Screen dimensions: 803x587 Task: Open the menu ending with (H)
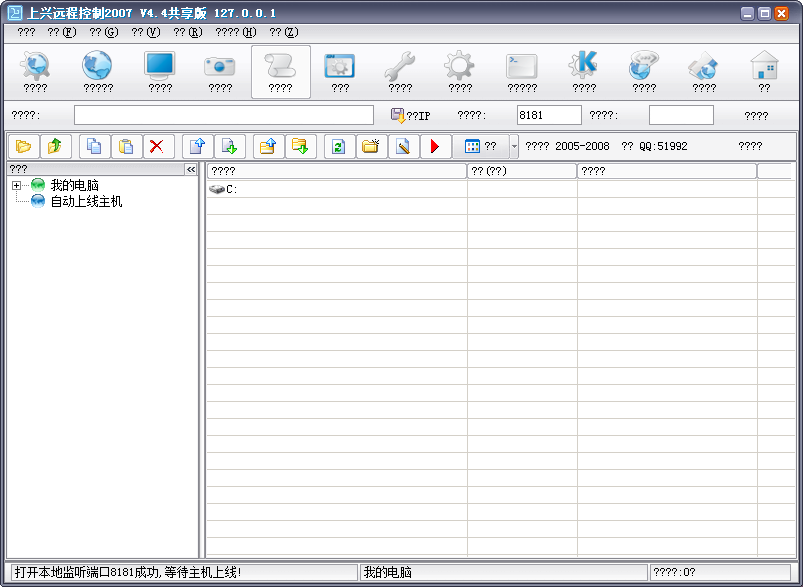235,32
